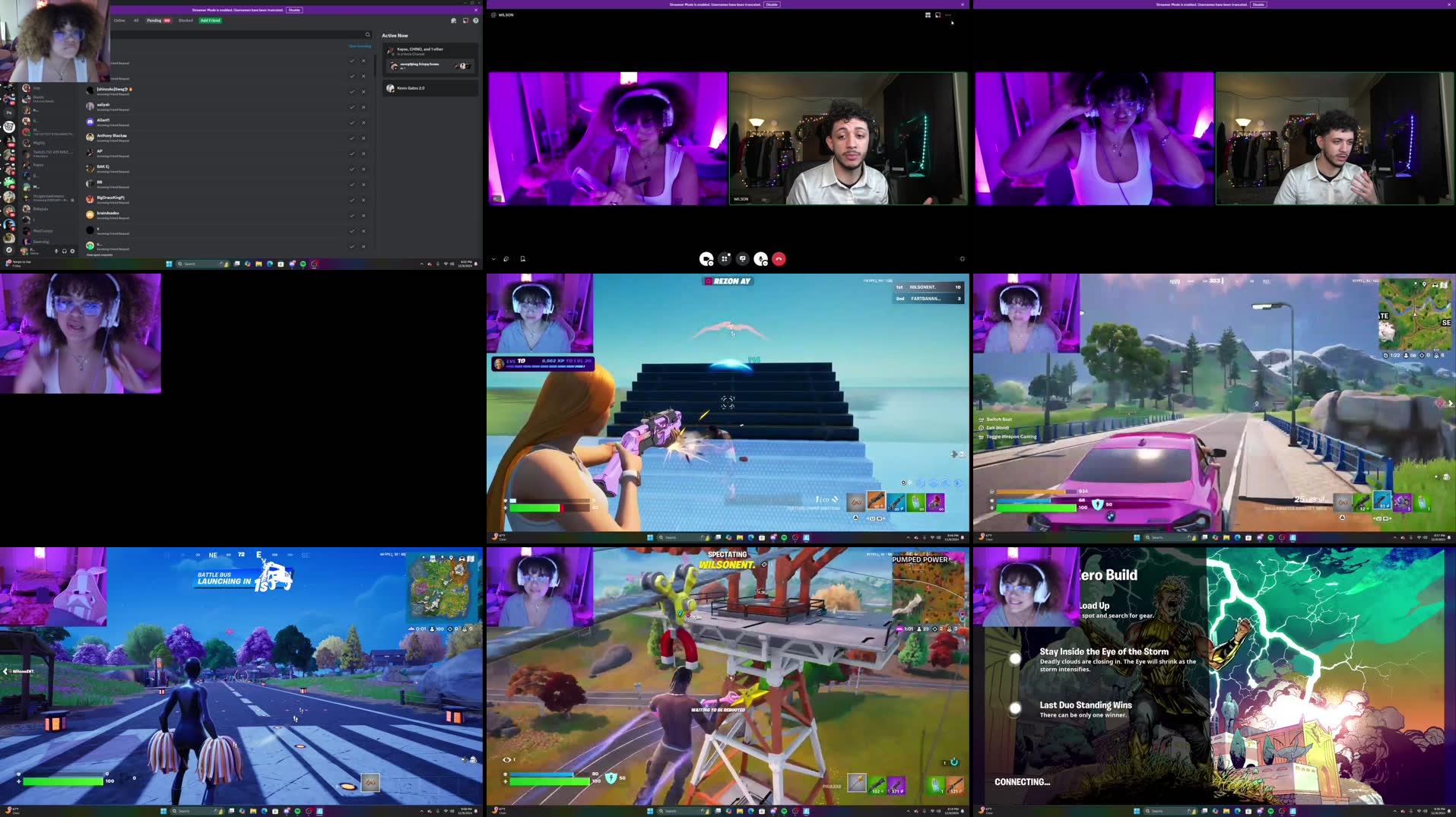Toggle microphone mute in the WILSON call
The width and height of the screenshot is (1456, 817).
(x=760, y=259)
